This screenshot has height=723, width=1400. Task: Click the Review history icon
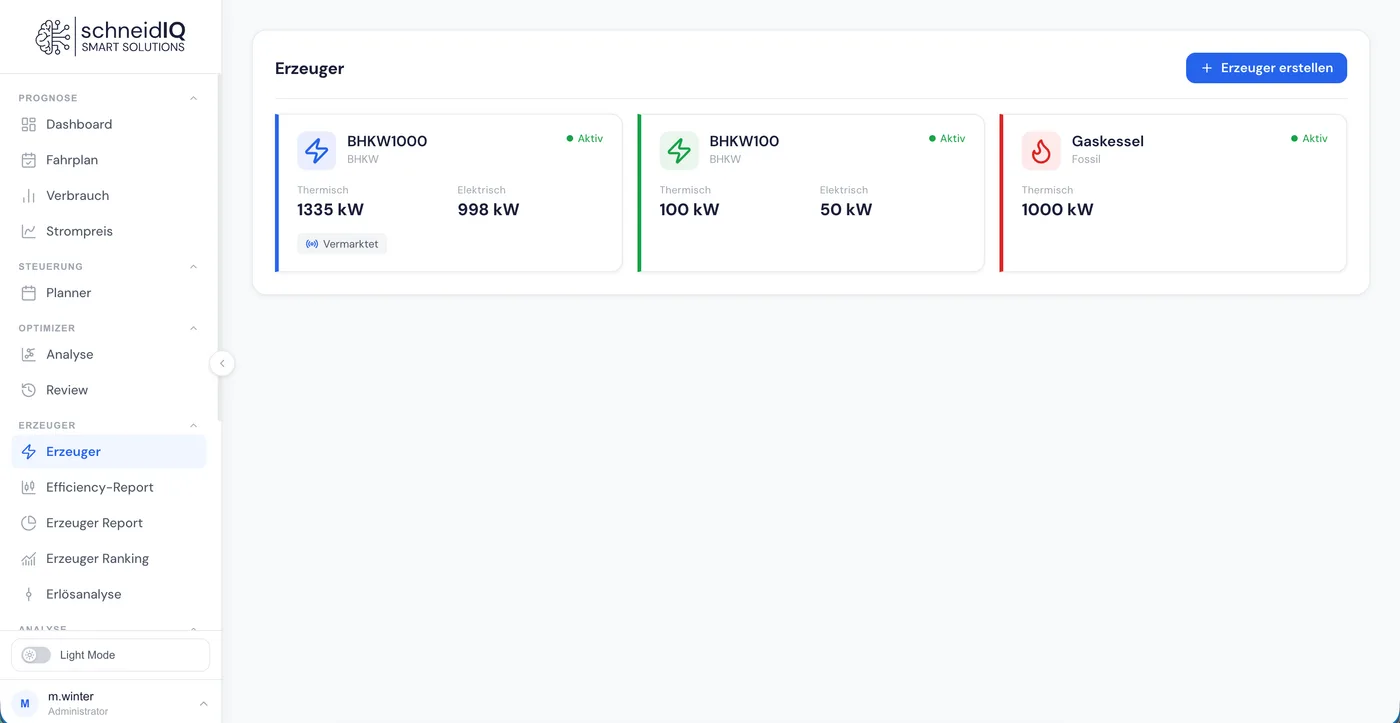(29, 390)
